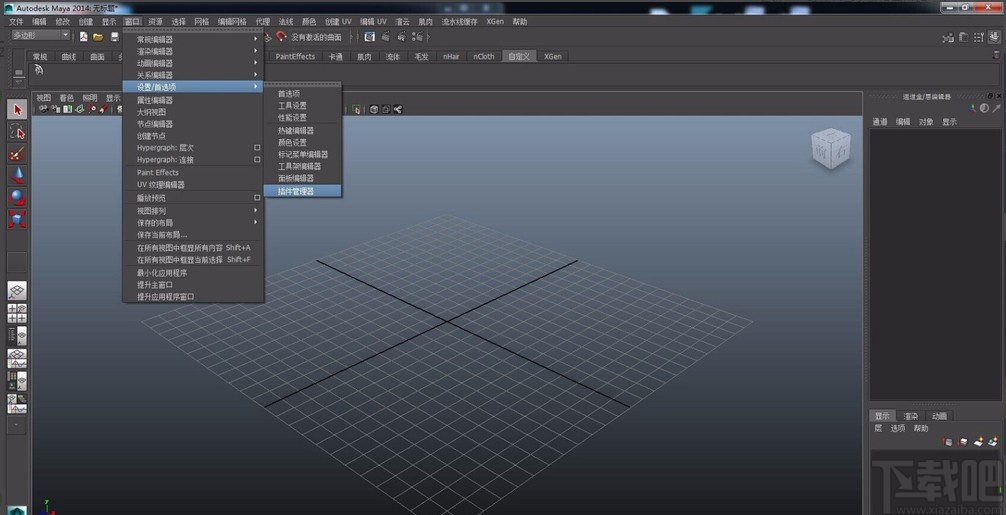Image resolution: width=1006 pixels, height=515 pixels.
Task: Click the view cube in the viewport
Action: click(831, 149)
